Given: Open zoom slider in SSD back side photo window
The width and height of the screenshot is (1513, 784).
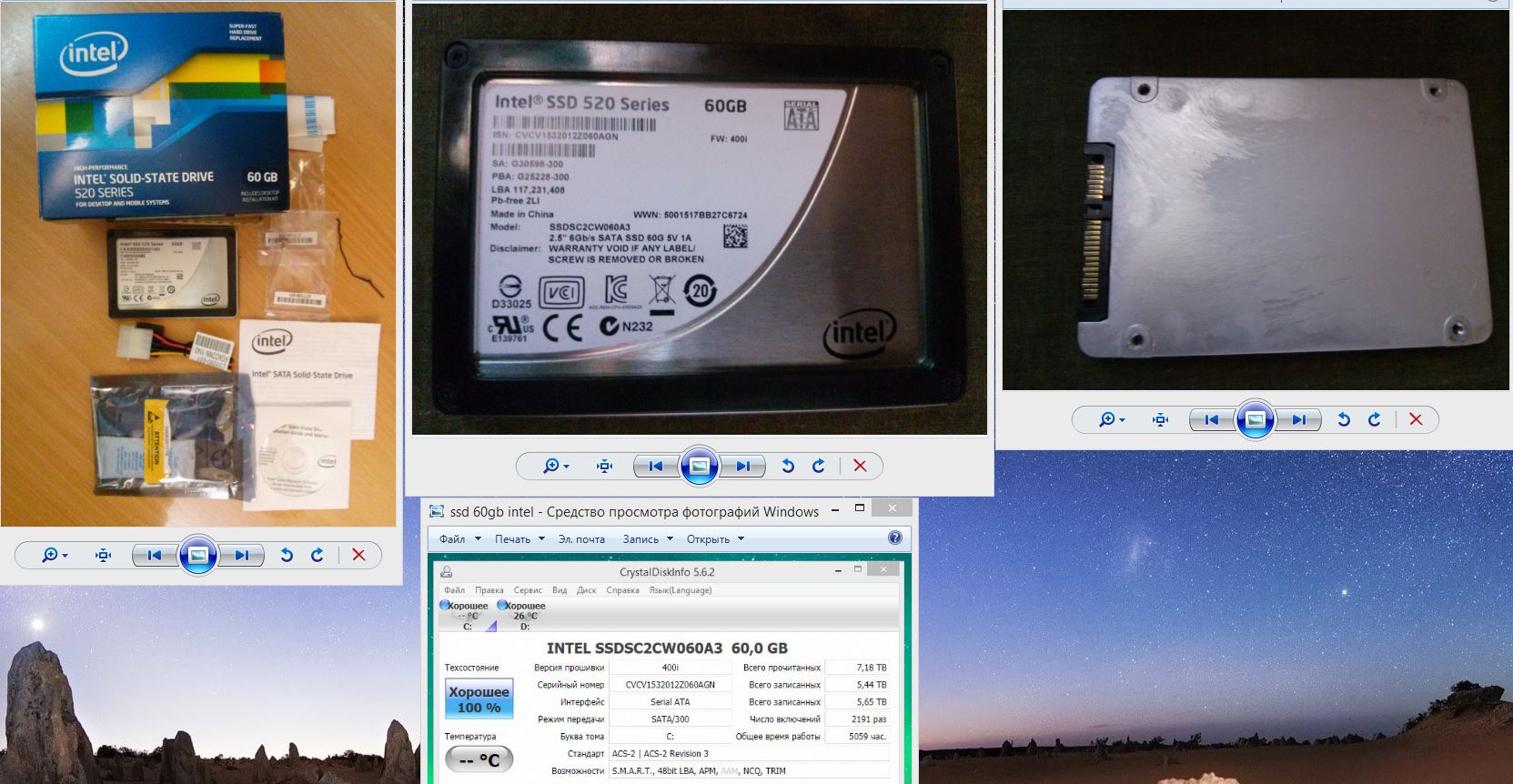Looking at the screenshot, I should [x=1112, y=419].
